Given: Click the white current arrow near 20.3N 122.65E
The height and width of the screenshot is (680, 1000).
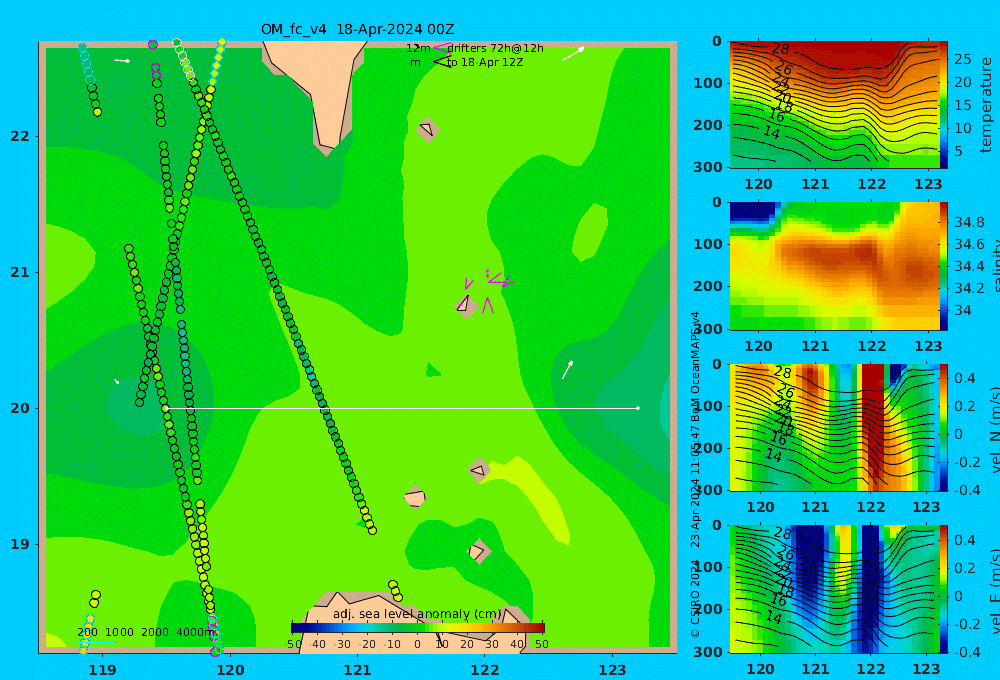Looking at the screenshot, I should click(x=567, y=369).
